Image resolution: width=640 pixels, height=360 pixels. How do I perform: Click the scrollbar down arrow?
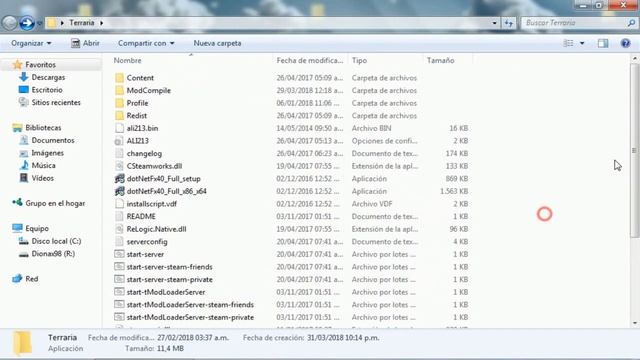635,323
